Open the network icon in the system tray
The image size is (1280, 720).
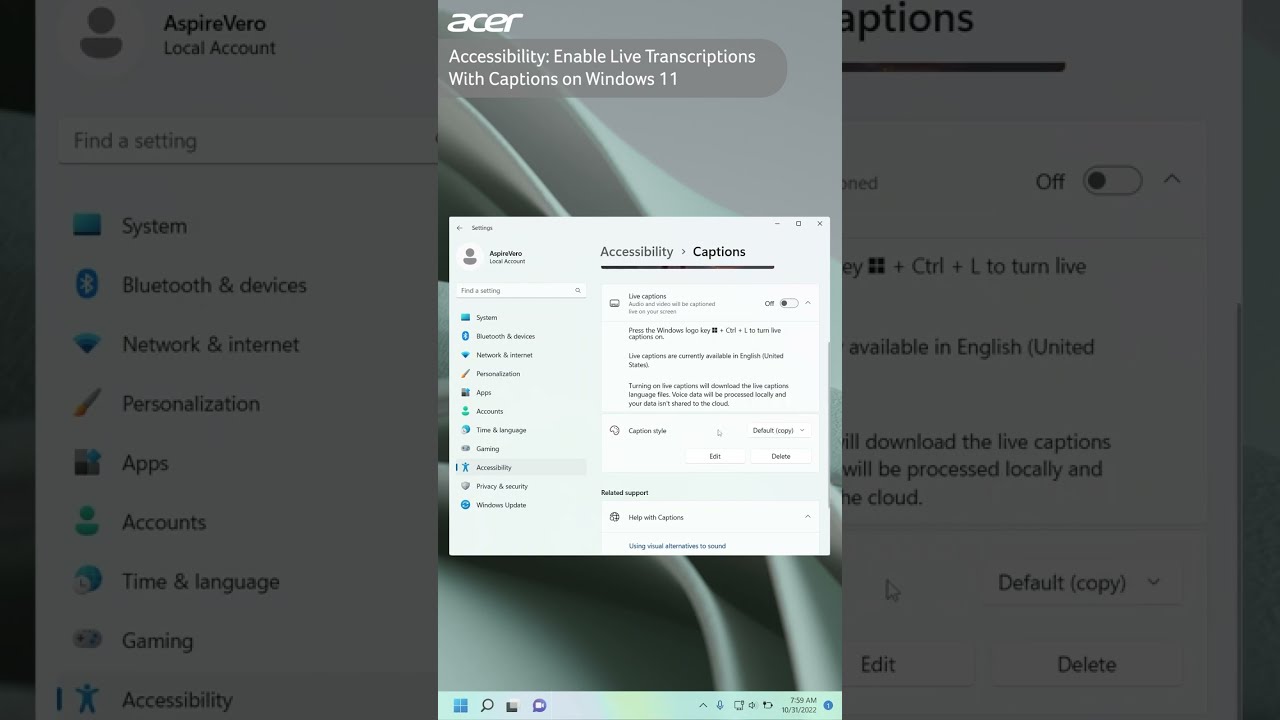(x=739, y=706)
